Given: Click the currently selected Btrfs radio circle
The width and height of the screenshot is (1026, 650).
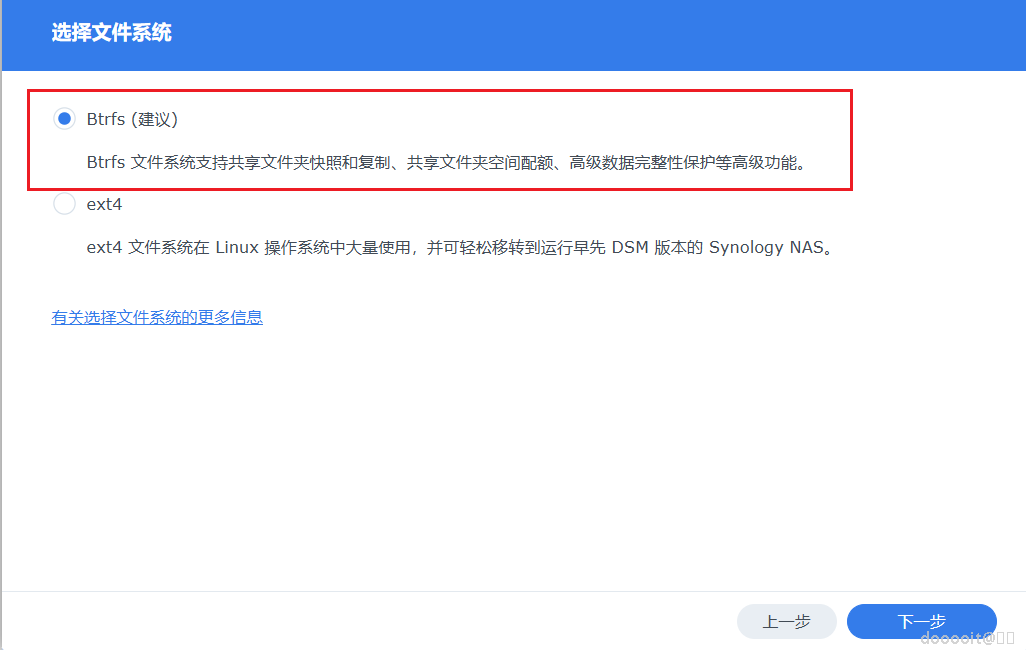Looking at the screenshot, I should click(64, 118).
